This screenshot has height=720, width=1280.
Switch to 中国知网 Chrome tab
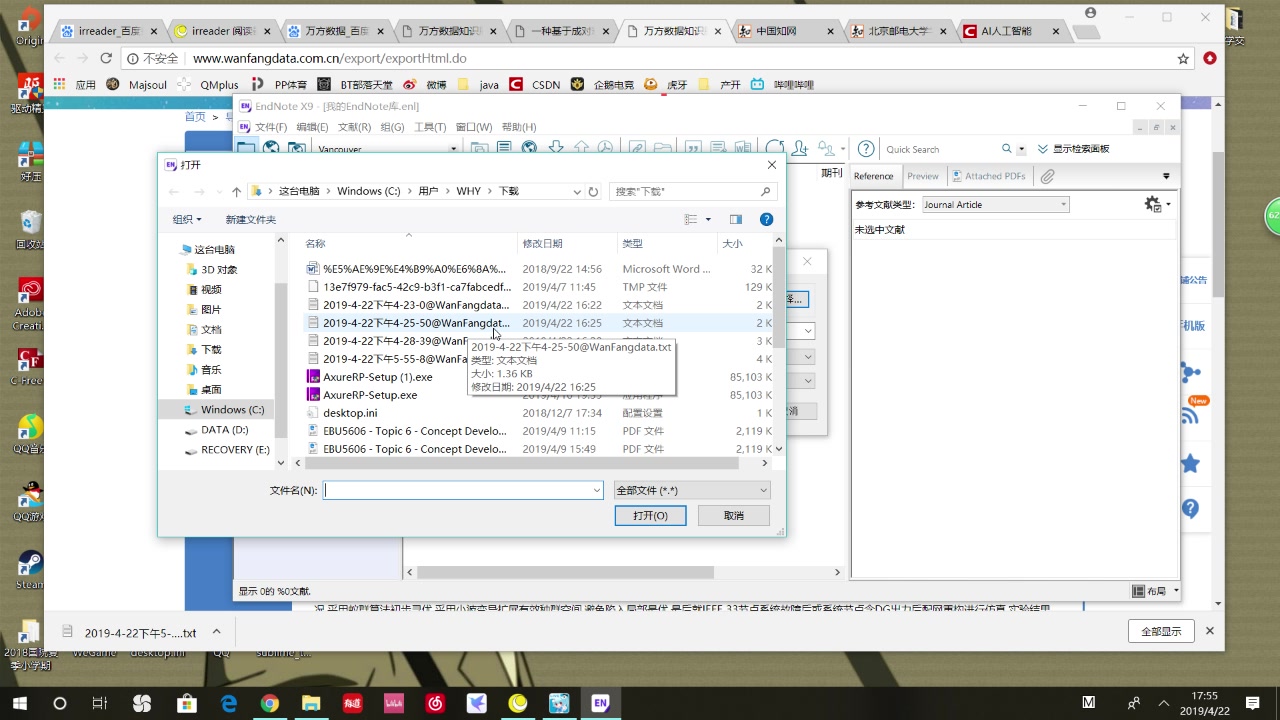tap(784, 31)
